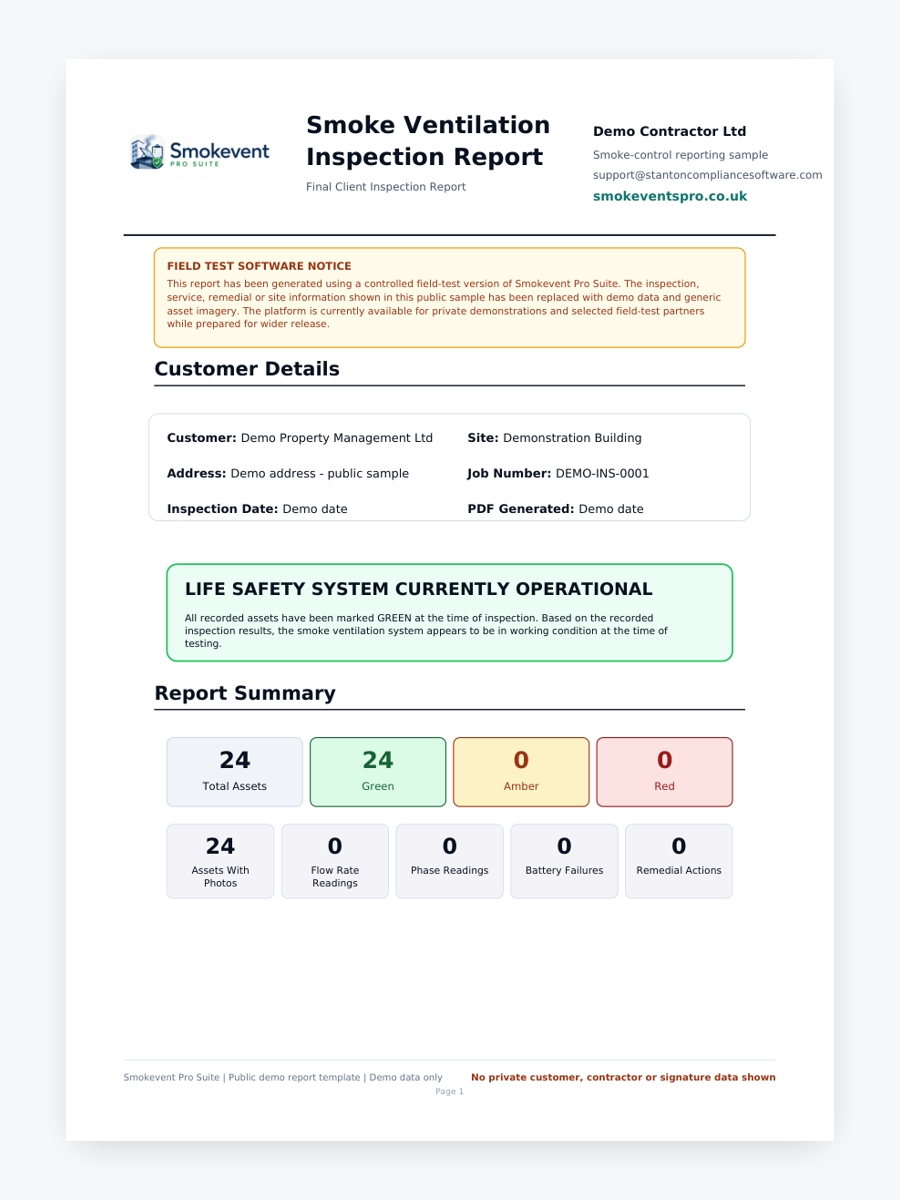900x1200 pixels.
Task: Click the PDF Generated: Demo date field
Action: (x=556, y=509)
